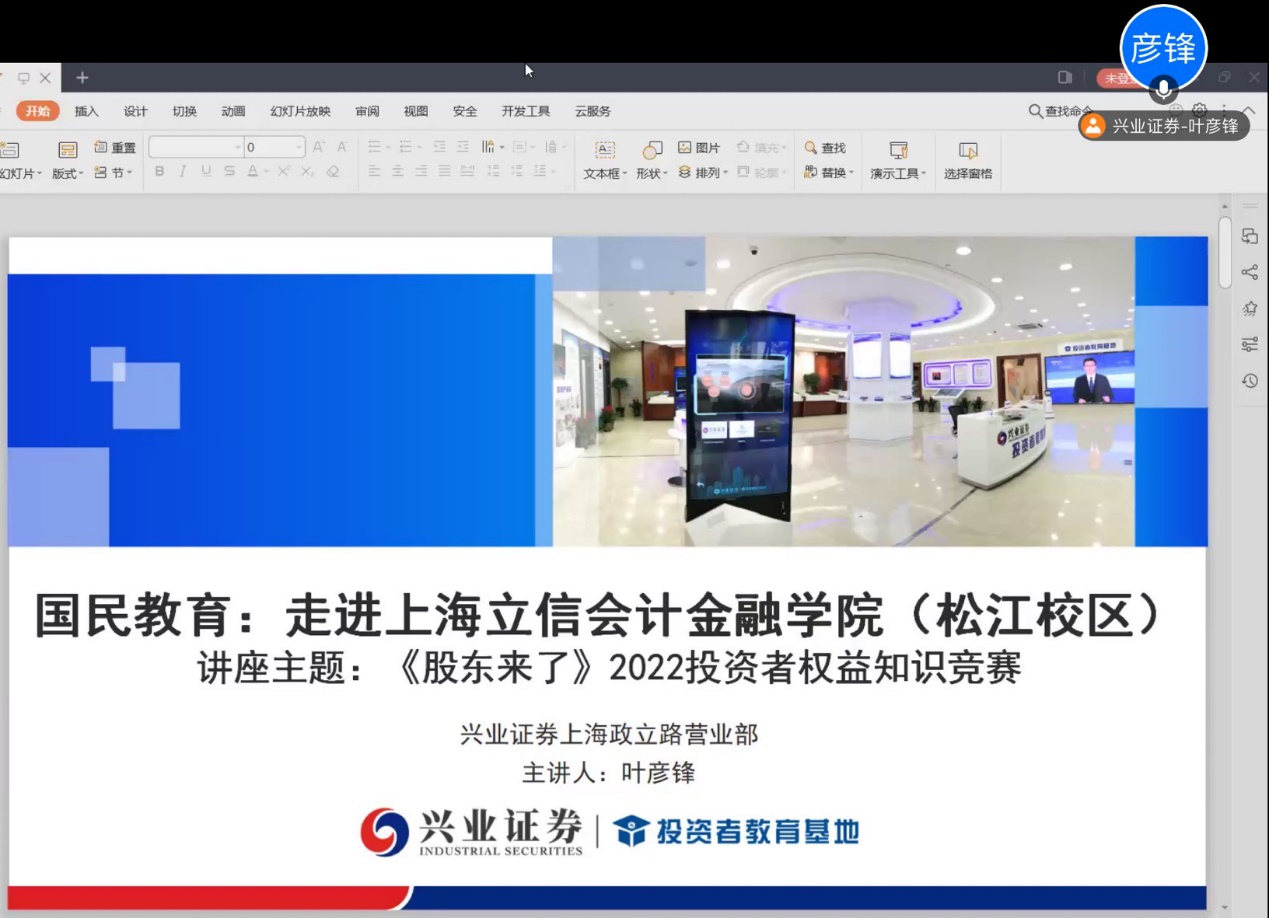The height and width of the screenshot is (918, 1269).
Task: Toggle the 彦锋 microphone icon
Action: tap(1163, 90)
